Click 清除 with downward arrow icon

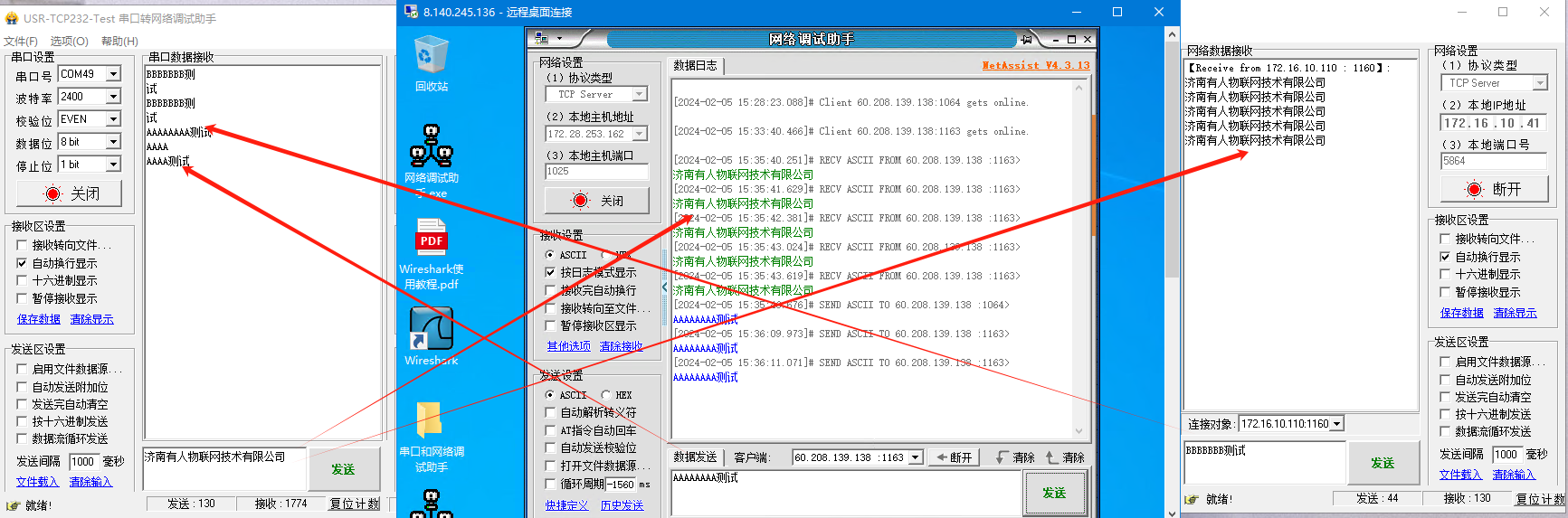[x=1015, y=457]
